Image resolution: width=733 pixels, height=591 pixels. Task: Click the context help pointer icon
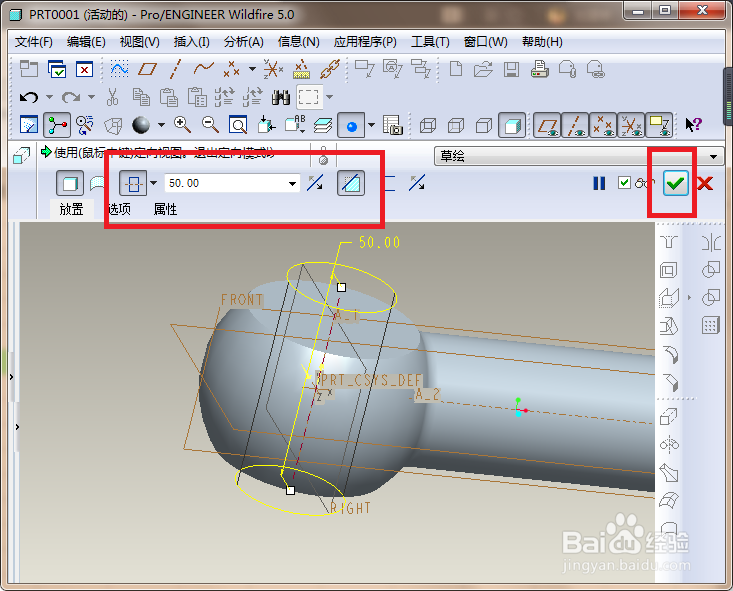click(x=693, y=125)
